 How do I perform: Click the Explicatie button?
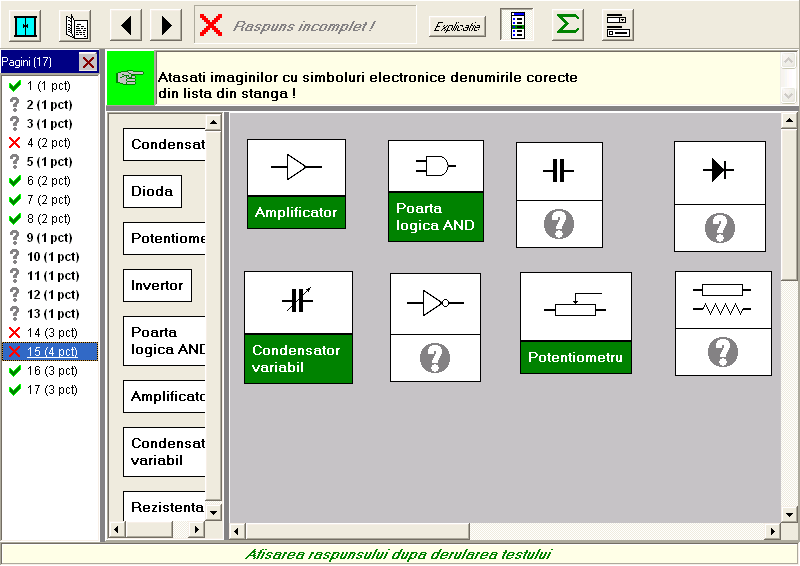pyautogui.click(x=457, y=27)
